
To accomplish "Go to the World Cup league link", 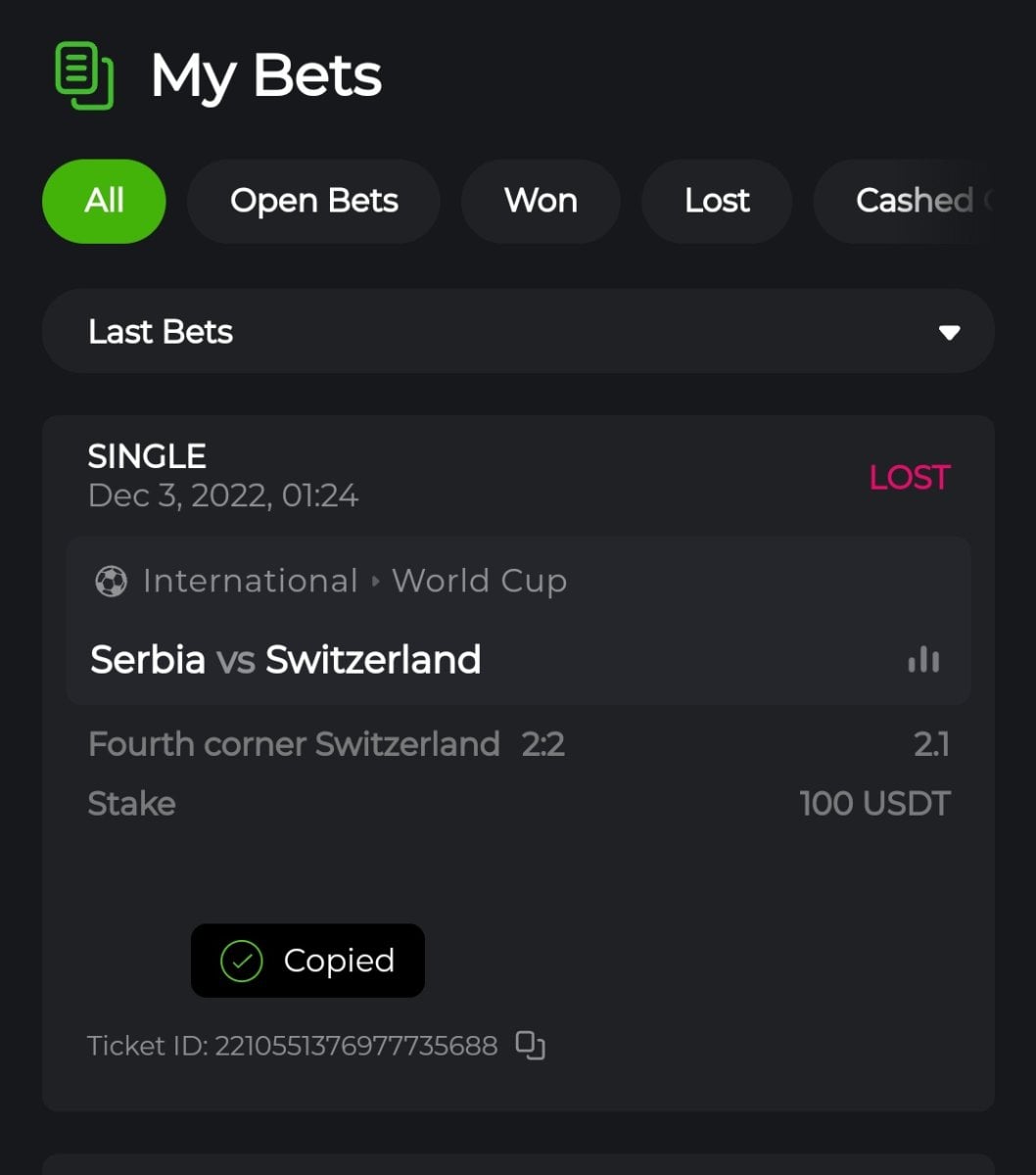I will pos(479,582).
